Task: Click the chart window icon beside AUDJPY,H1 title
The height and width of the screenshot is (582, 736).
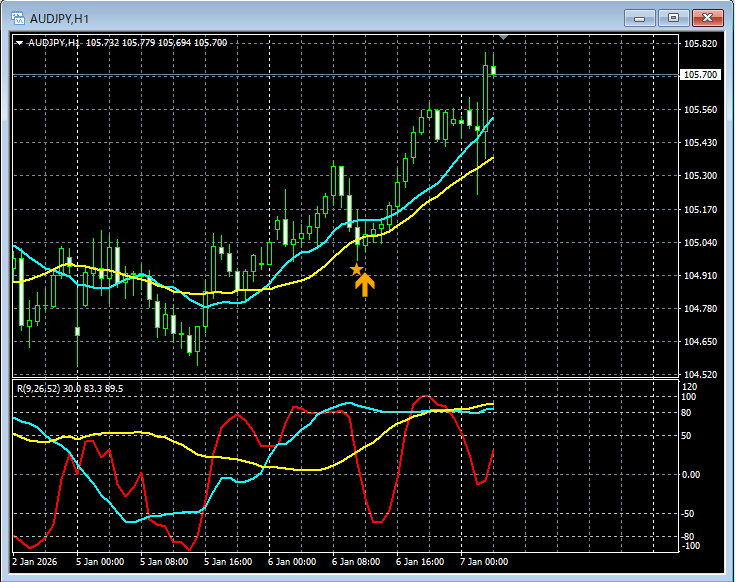Action: pos(18,18)
